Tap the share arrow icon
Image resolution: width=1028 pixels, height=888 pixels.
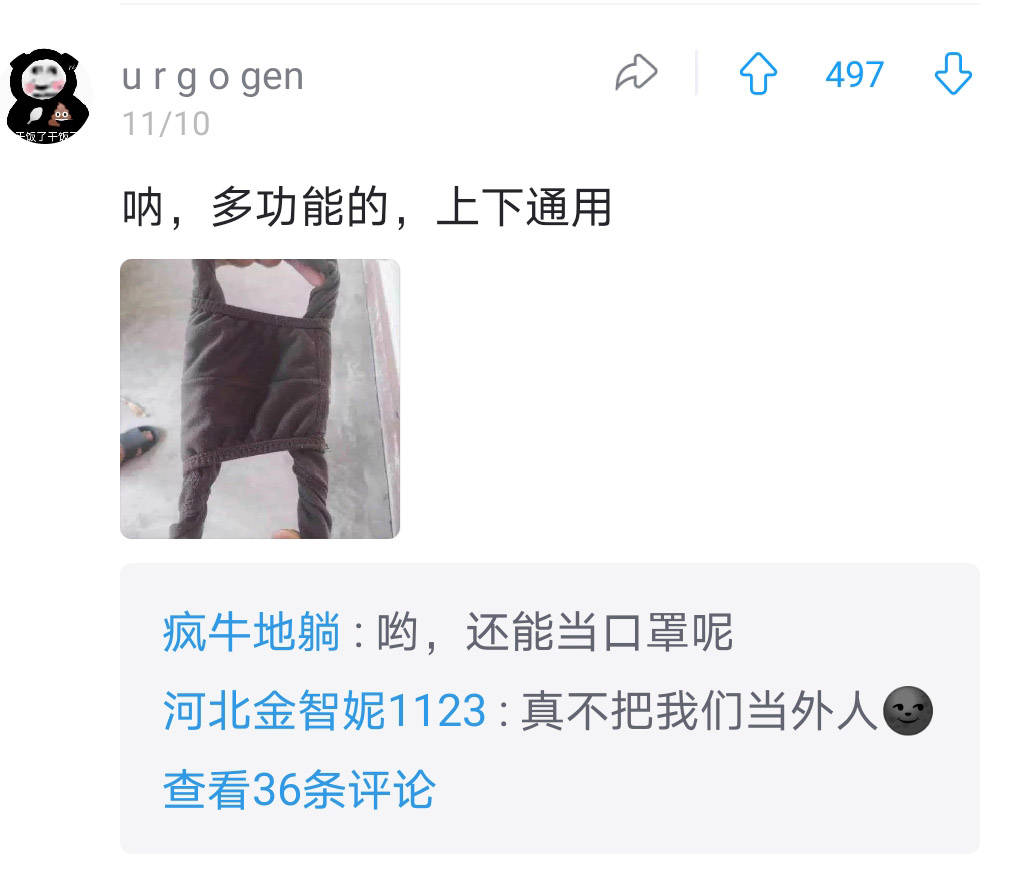click(x=636, y=73)
